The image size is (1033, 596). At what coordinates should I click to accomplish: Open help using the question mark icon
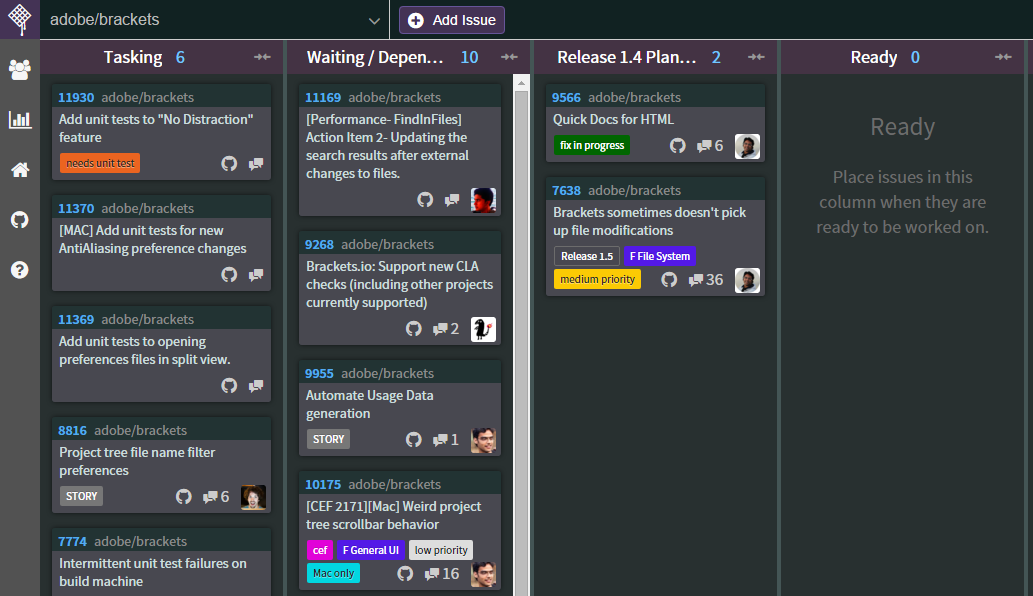point(18,269)
